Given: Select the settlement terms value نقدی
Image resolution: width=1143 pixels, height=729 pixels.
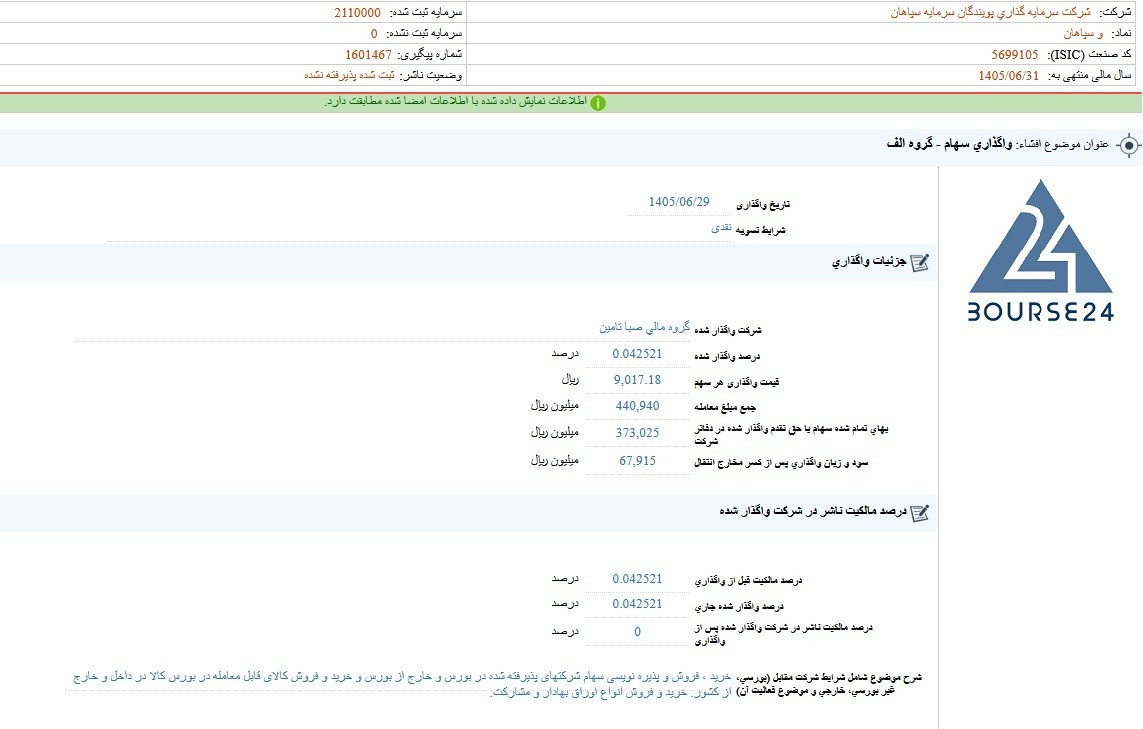Looking at the screenshot, I should pos(721,228).
